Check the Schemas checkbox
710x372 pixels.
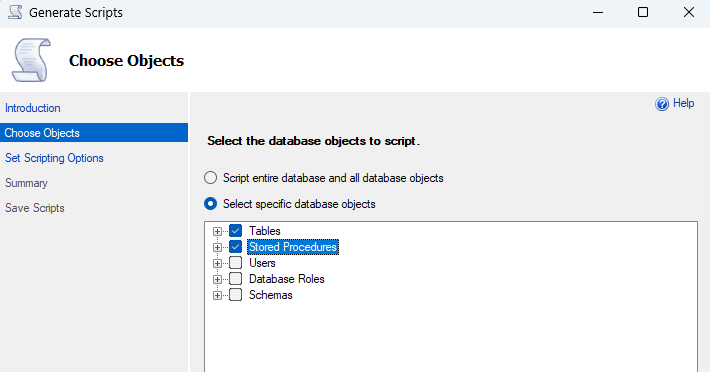pyautogui.click(x=235, y=295)
